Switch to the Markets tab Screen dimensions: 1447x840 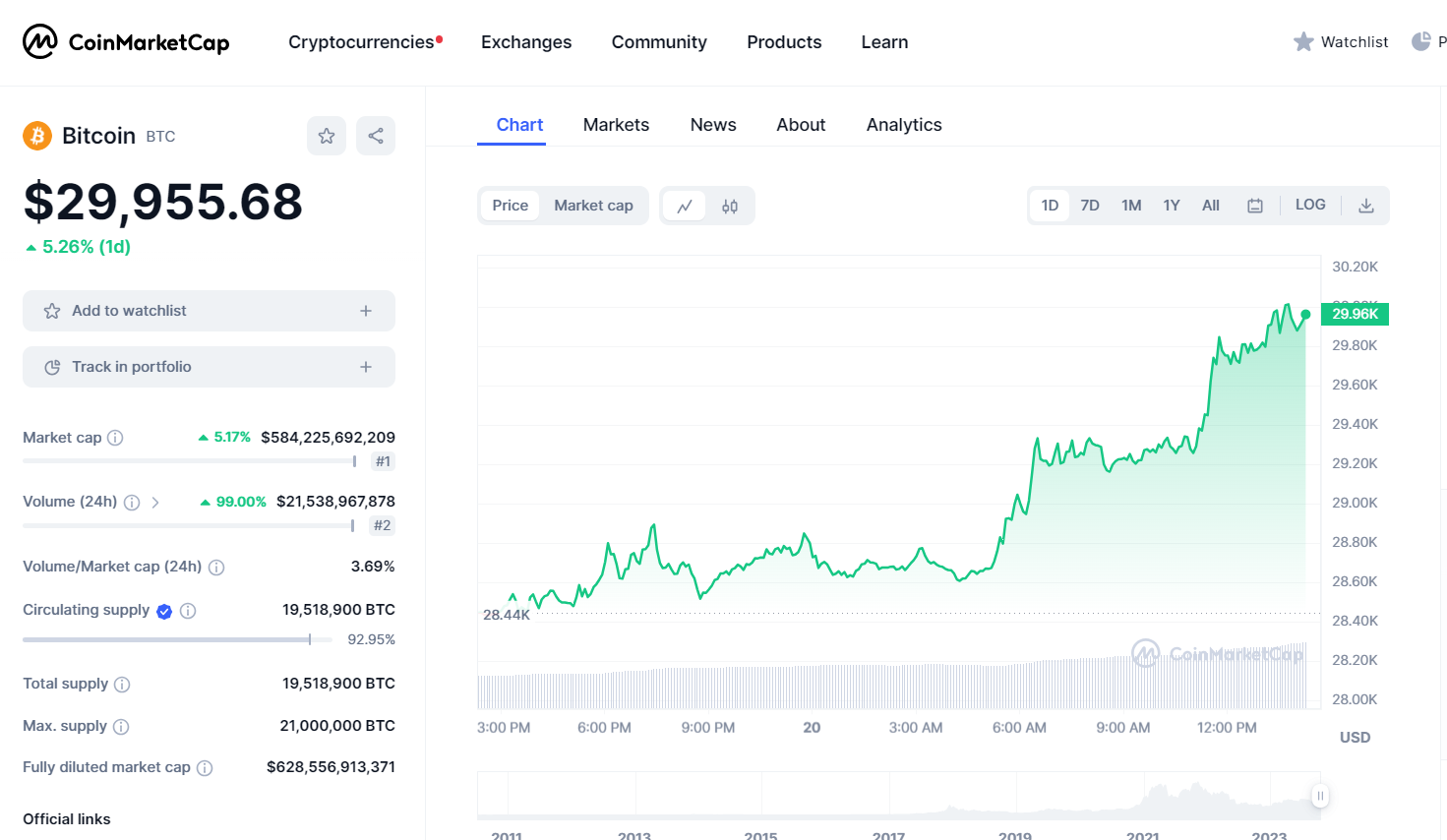pyautogui.click(x=616, y=125)
